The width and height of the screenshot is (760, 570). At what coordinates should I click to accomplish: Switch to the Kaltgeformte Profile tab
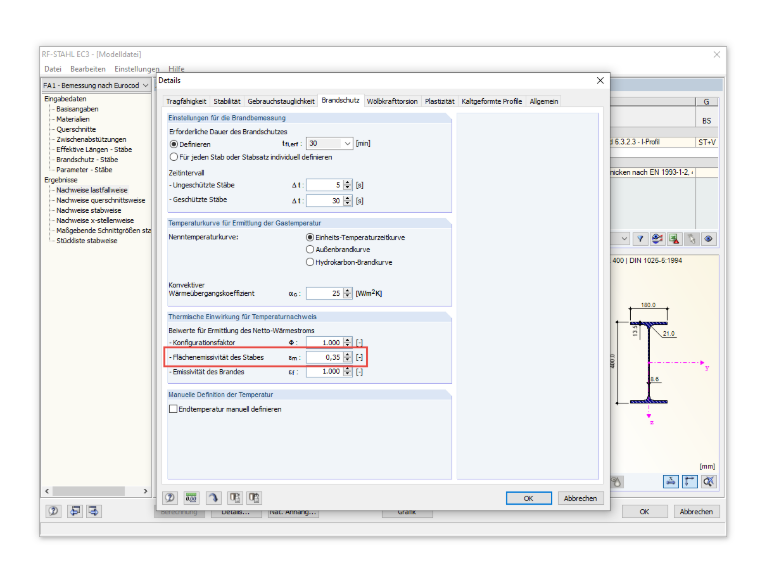[x=491, y=101]
